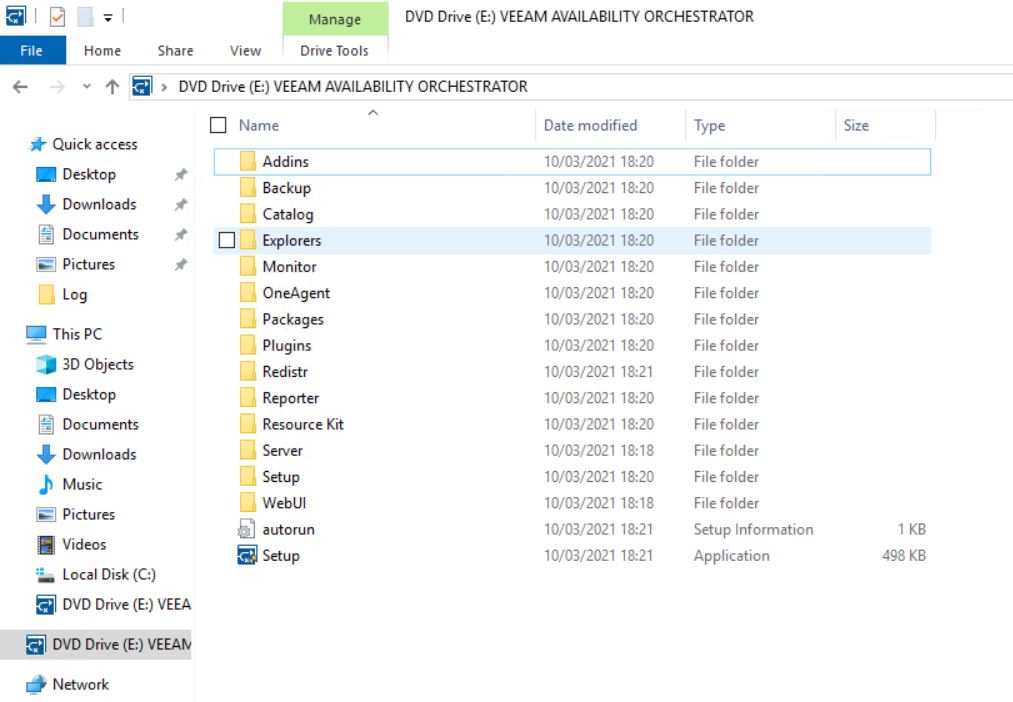Select the autorun setup information file icon
This screenshot has width=1013, height=702.
tap(247, 530)
